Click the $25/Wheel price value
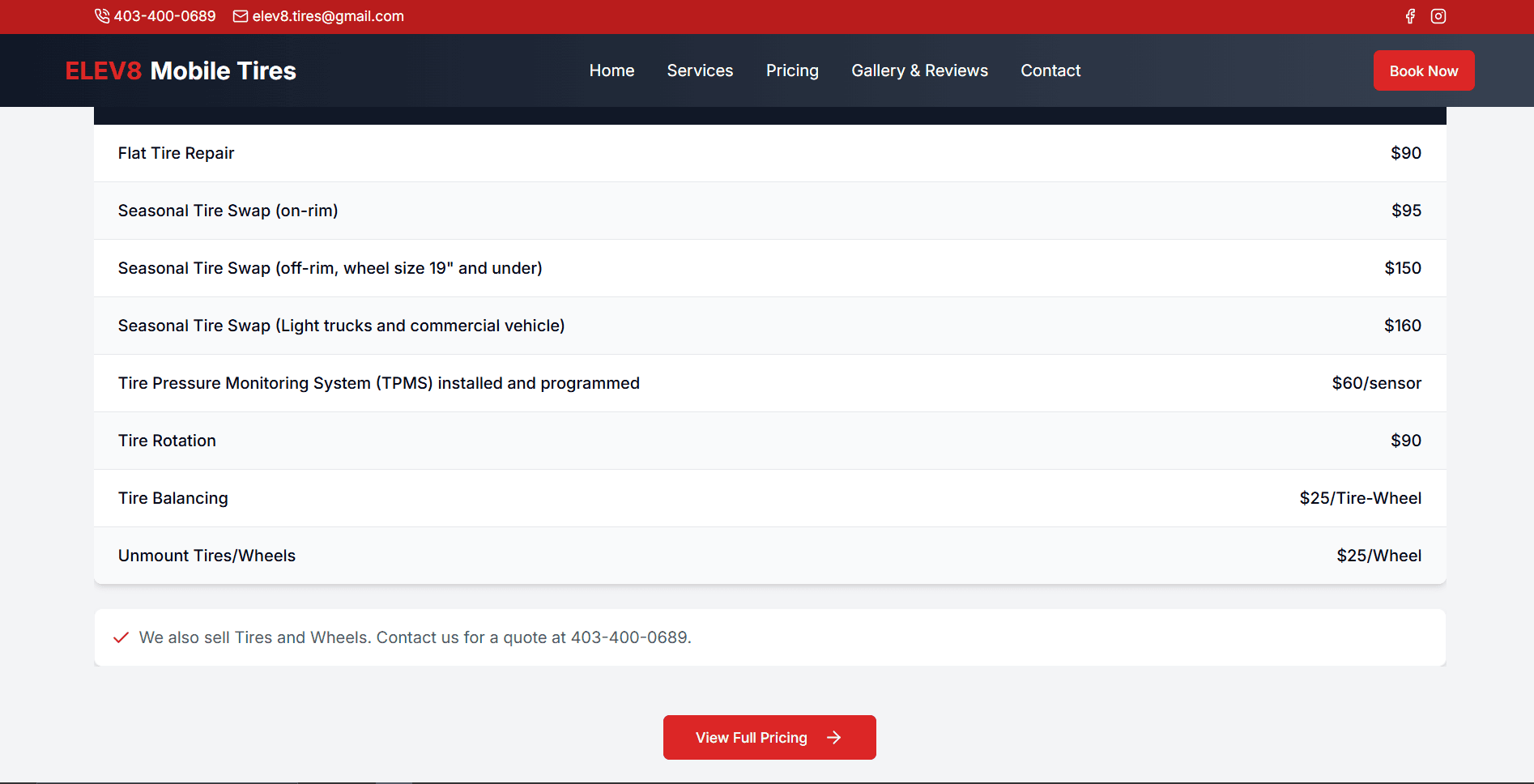The height and width of the screenshot is (784, 1534). pyautogui.click(x=1379, y=556)
